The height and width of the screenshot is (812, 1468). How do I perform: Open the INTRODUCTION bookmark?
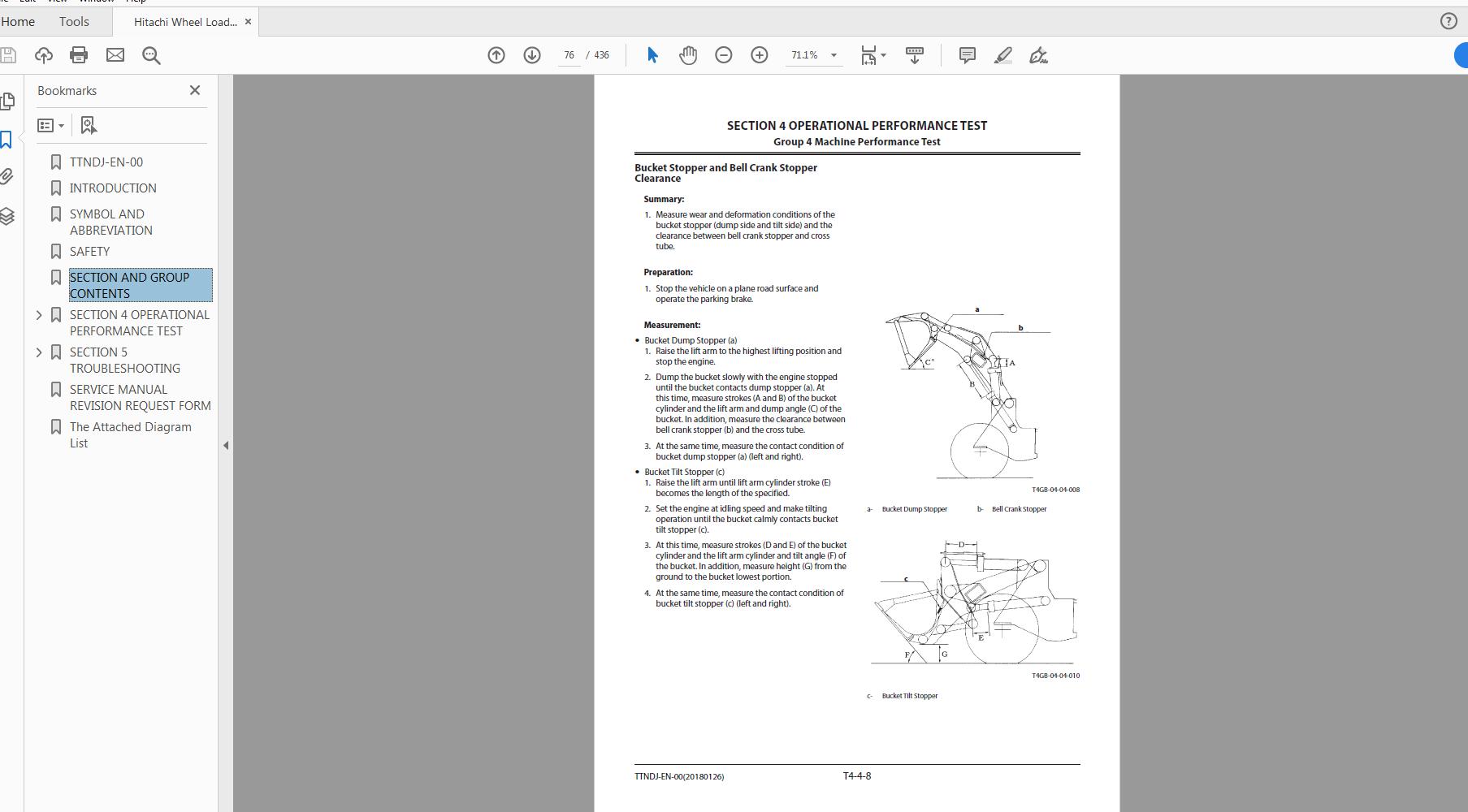[113, 188]
